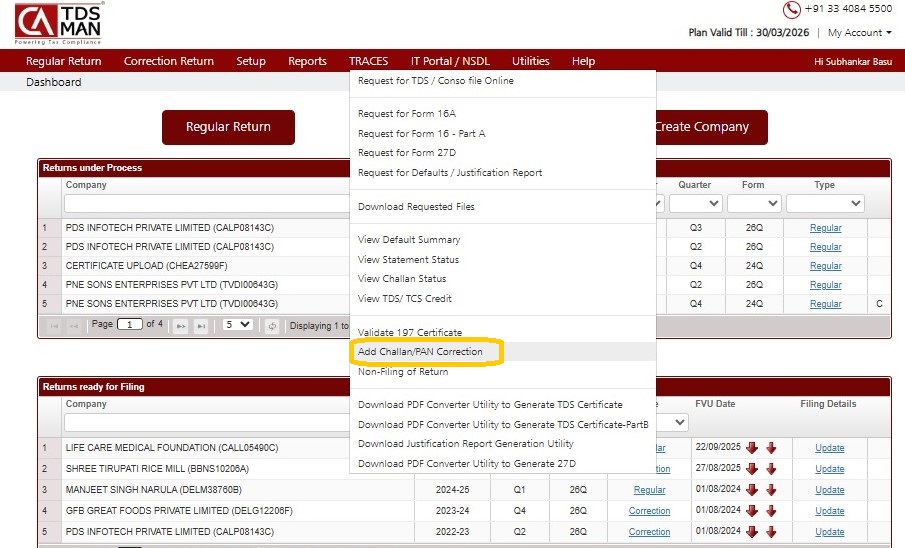Click the page number input field

click(x=130, y=325)
